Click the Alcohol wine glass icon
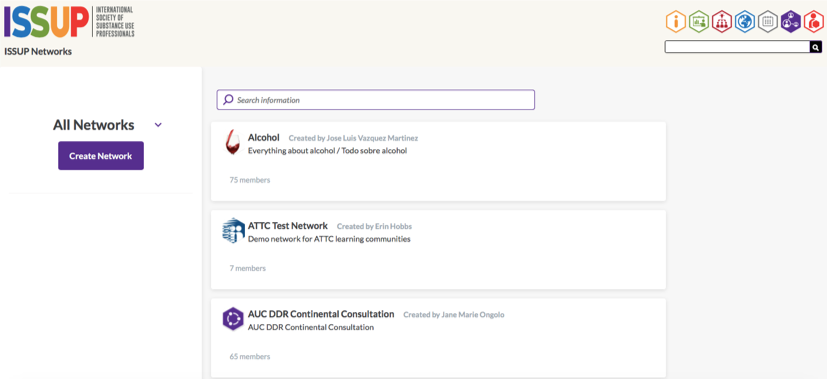Viewport: 827px width, 379px height. click(x=232, y=142)
